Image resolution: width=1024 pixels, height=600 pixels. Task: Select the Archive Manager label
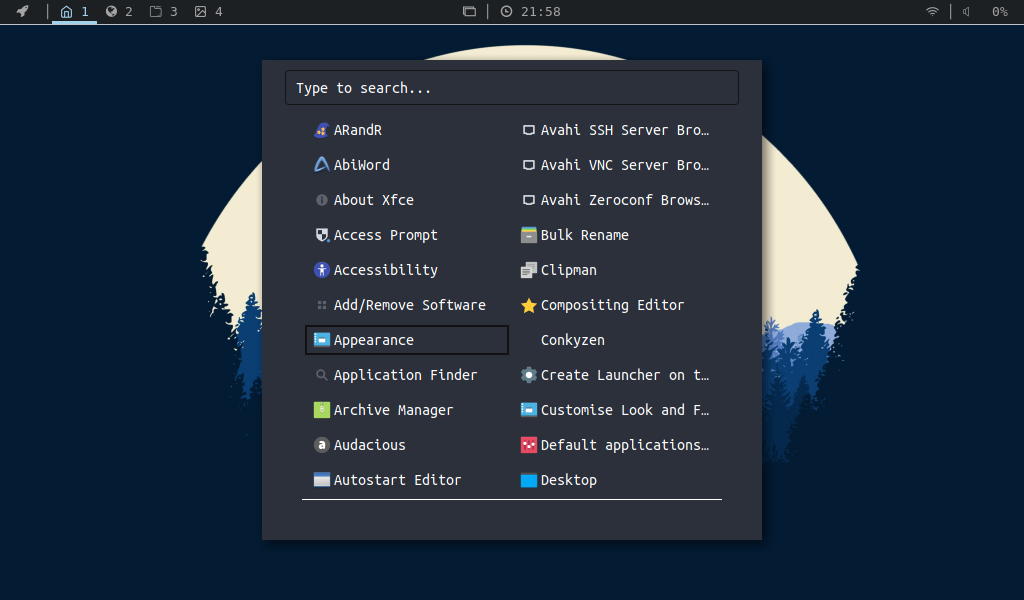[x=393, y=410]
